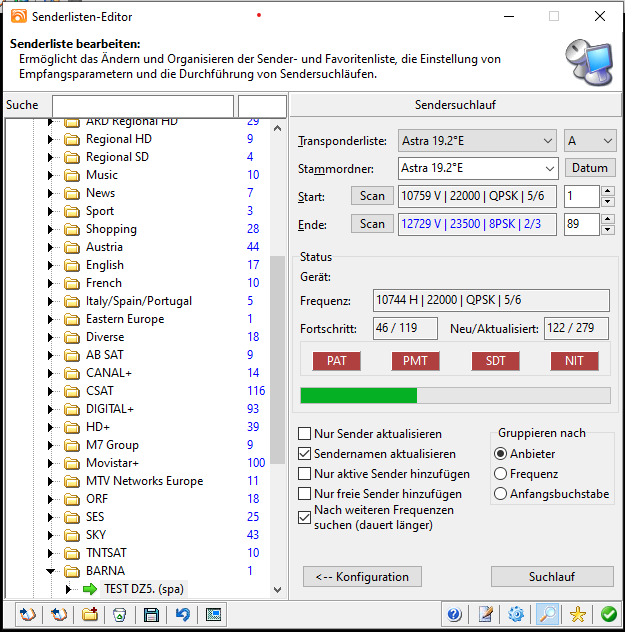Click the '<-- Konfiguration' button
The width and height of the screenshot is (625, 632).
(x=362, y=577)
